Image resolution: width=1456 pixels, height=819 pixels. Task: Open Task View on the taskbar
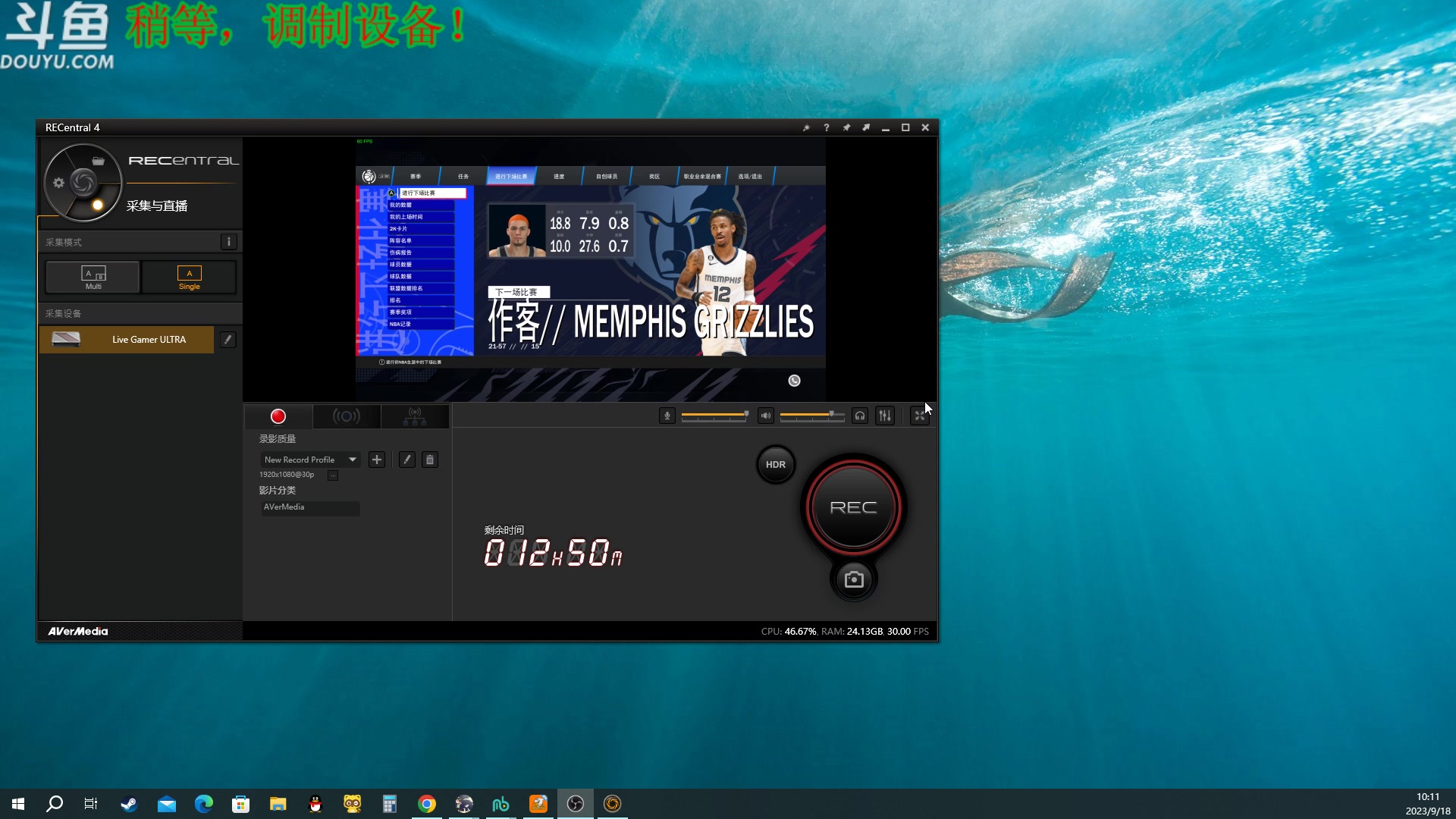coord(91,804)
